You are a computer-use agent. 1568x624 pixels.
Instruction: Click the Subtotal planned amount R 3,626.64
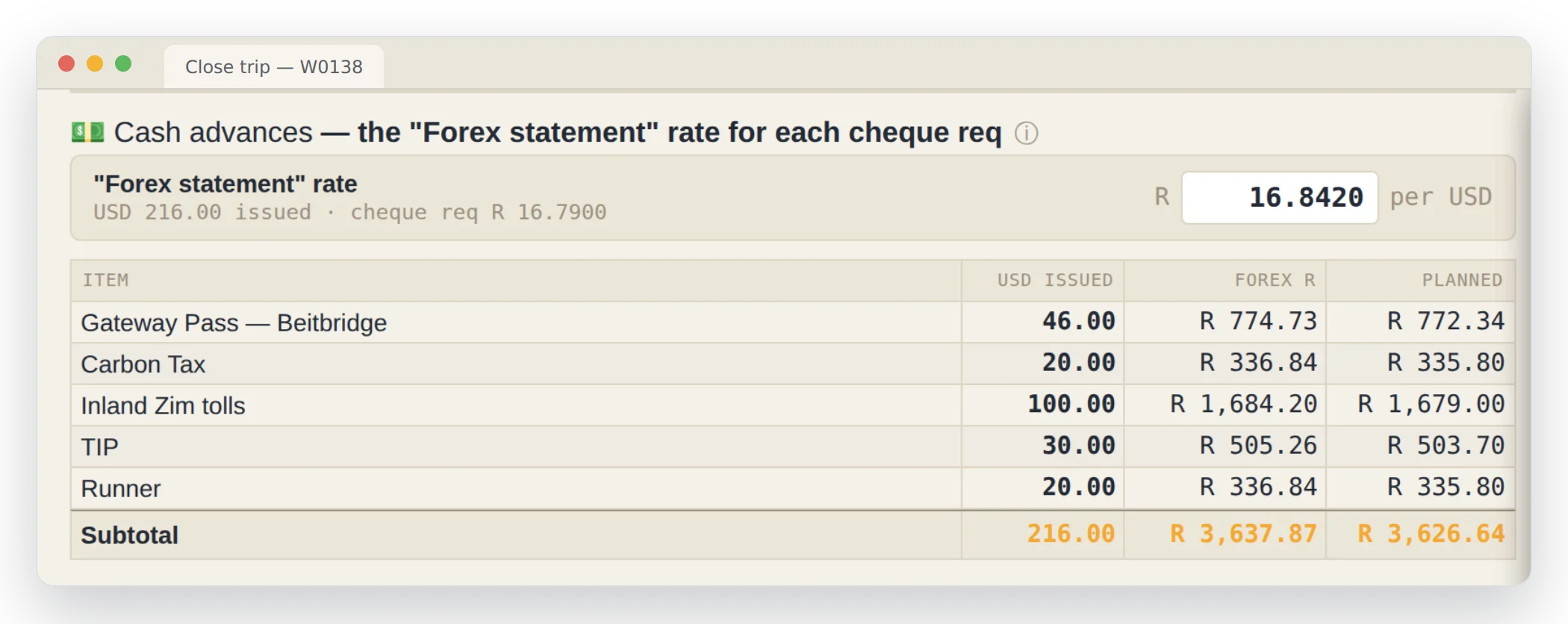(x=1431, y=534)
